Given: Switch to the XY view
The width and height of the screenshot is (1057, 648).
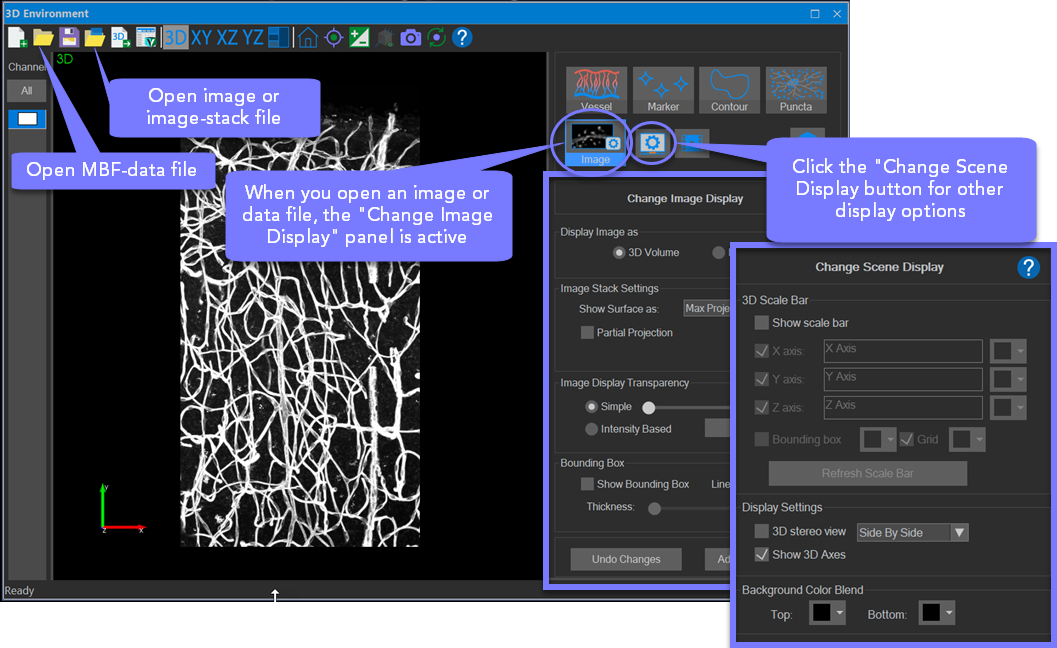Looking at the screenshot, I should click(202, 38).
